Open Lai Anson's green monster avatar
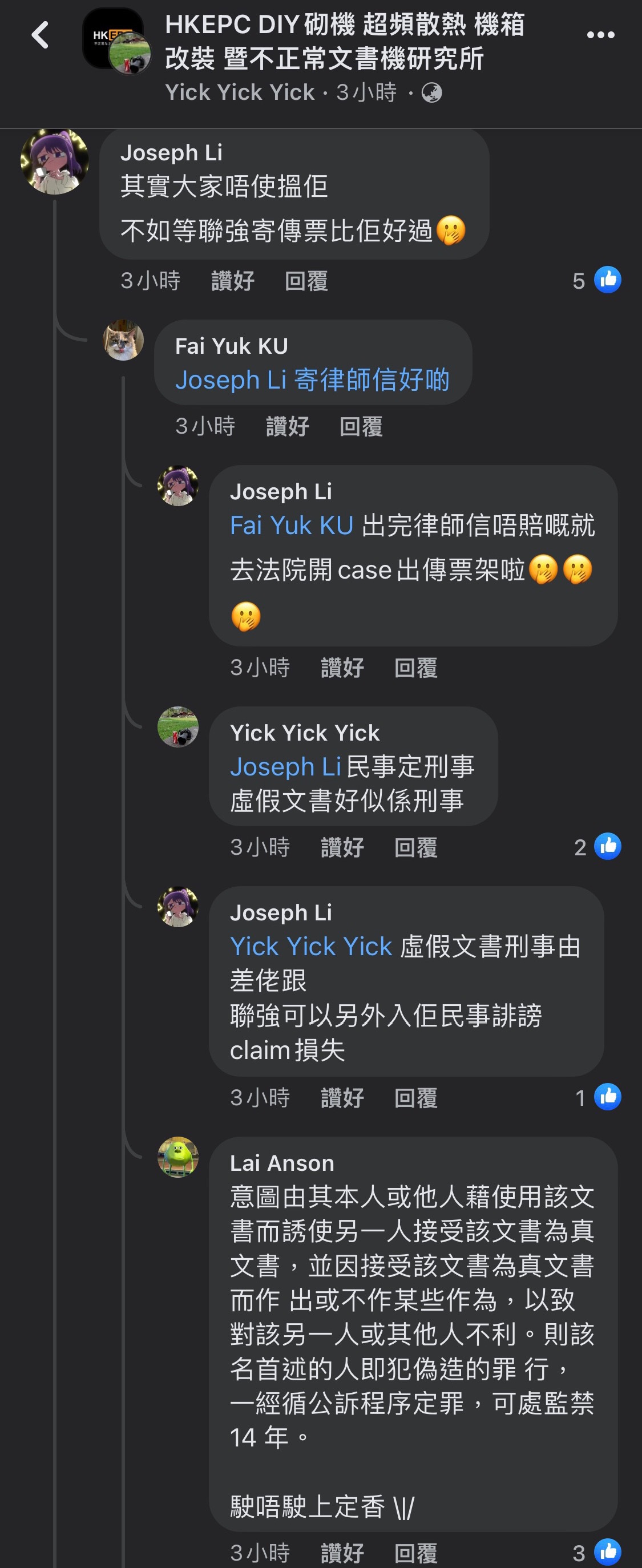642x1568 pixels. coord(177,1157)
